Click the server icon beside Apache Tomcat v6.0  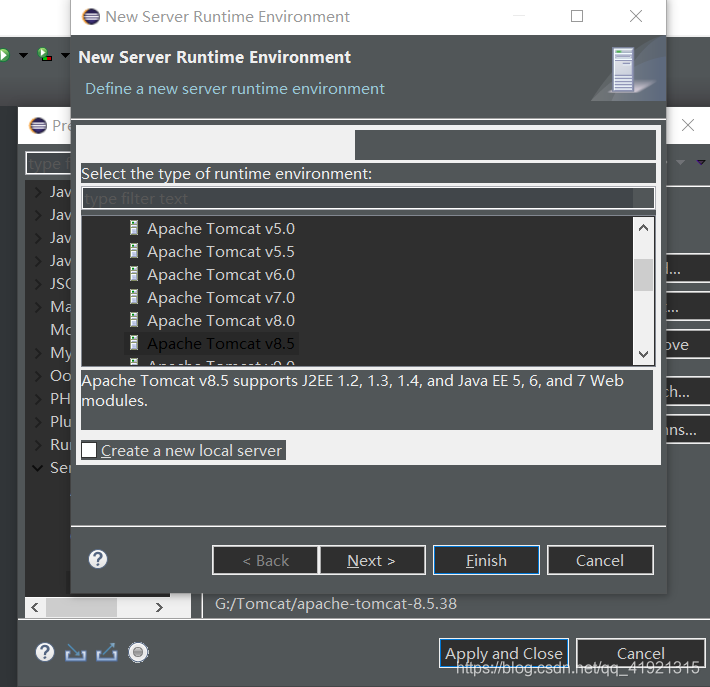tap(134, 274)
